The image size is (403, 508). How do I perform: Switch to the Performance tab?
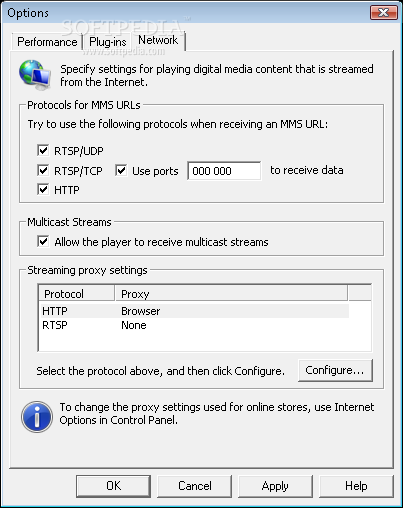[x=47, y=42]
